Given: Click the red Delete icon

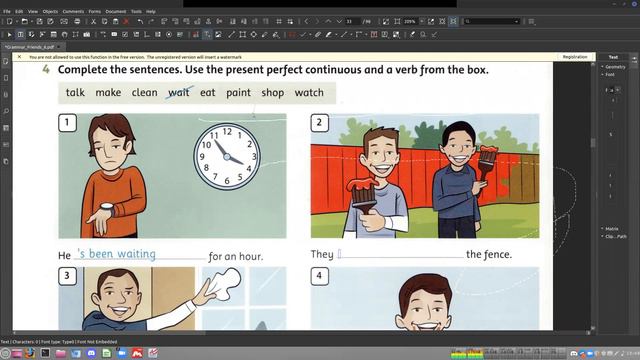Looking at the screenshot, I should tap(126, 21).
